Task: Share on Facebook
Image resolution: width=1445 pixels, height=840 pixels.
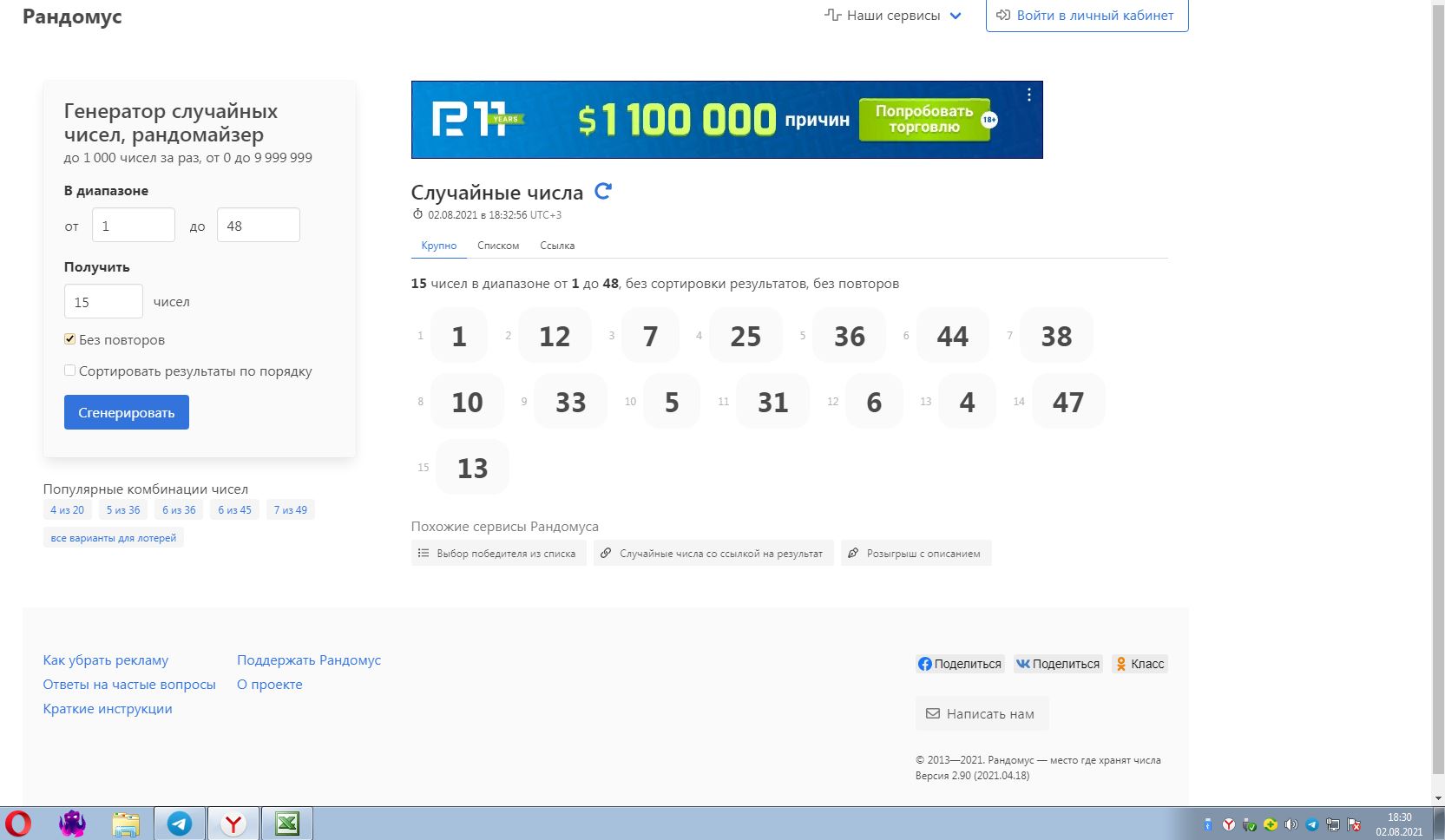Action: [960, 664]
